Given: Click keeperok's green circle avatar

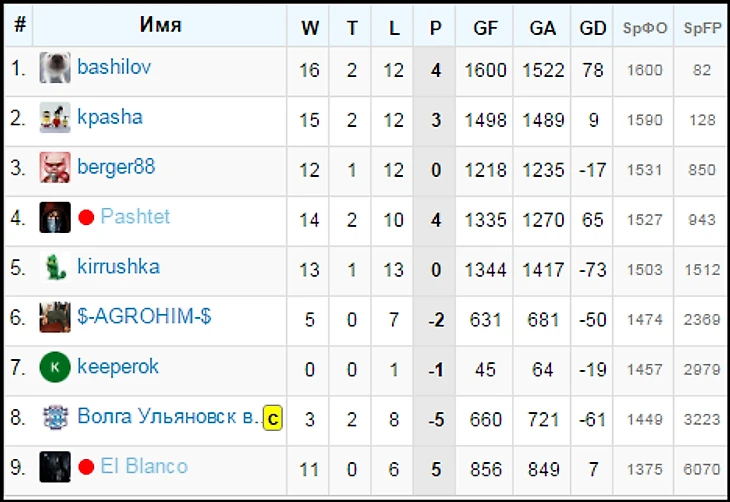Looking at the screenshot, I should click(x=55, y=367).
